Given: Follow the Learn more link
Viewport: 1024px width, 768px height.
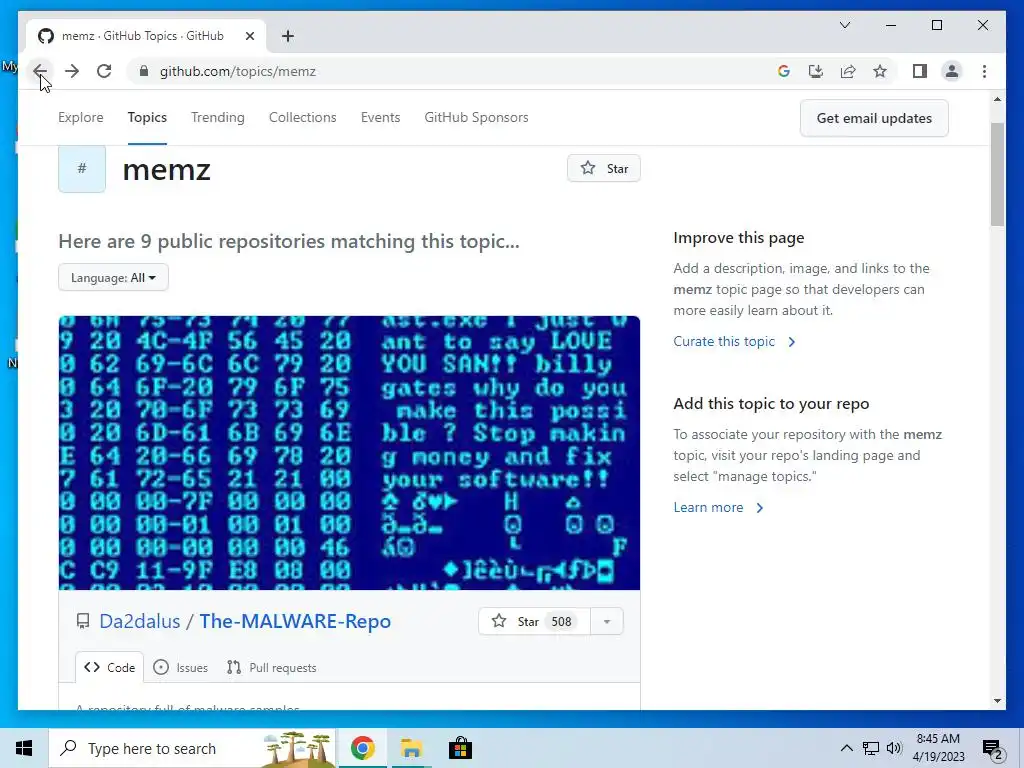Looking at the screenshot, I should [718, 507].
